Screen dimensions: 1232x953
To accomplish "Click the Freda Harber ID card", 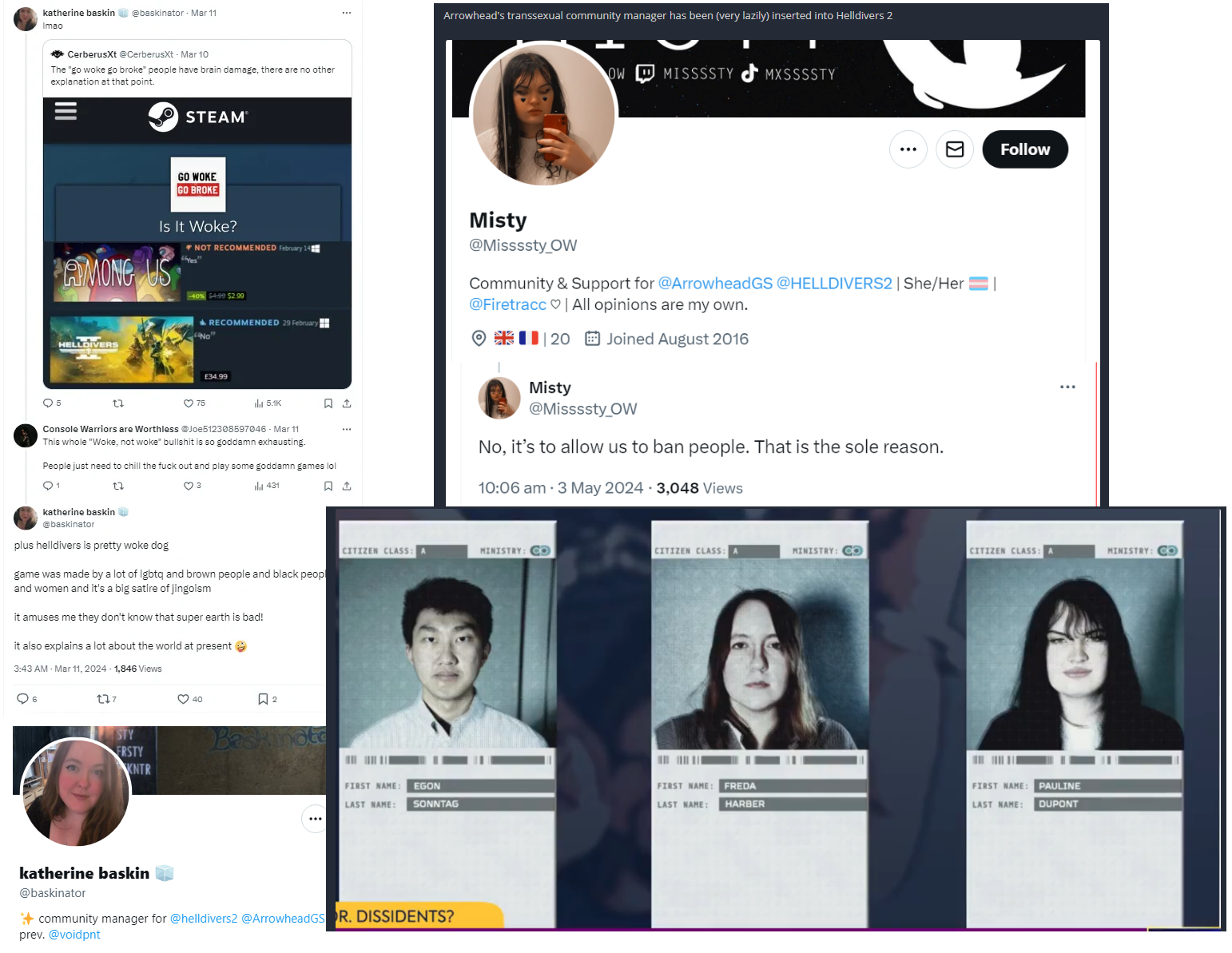I will coord(759,724).
